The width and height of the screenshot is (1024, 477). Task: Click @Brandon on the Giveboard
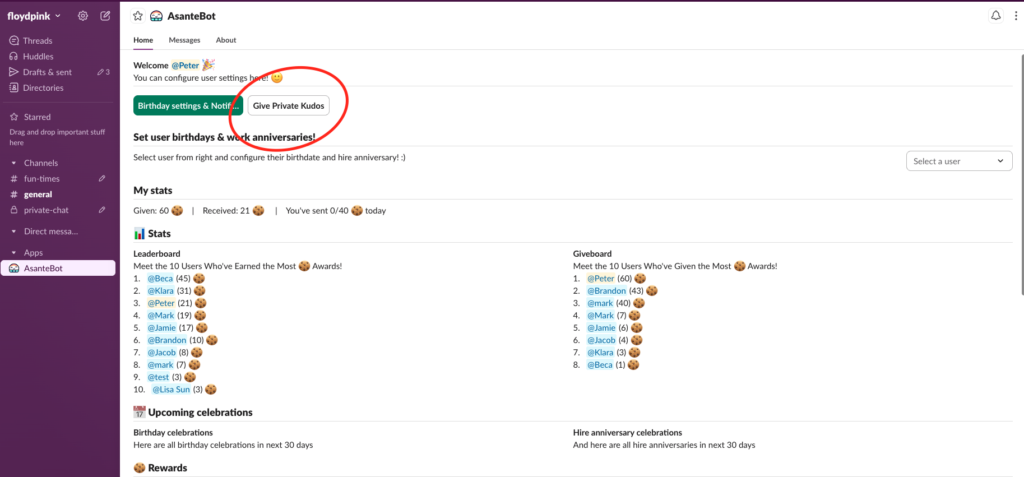pos(606,291)
